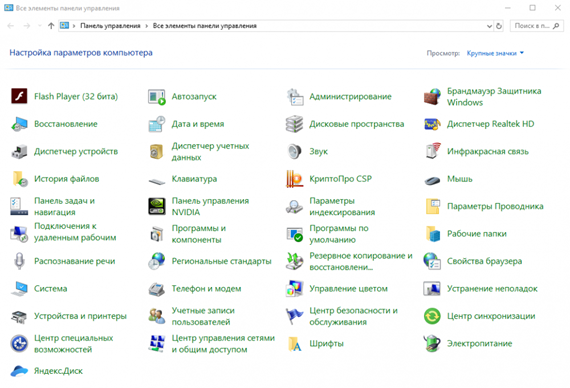Go forward with the Forward arrow
The image size is (570, 388).
27,26
